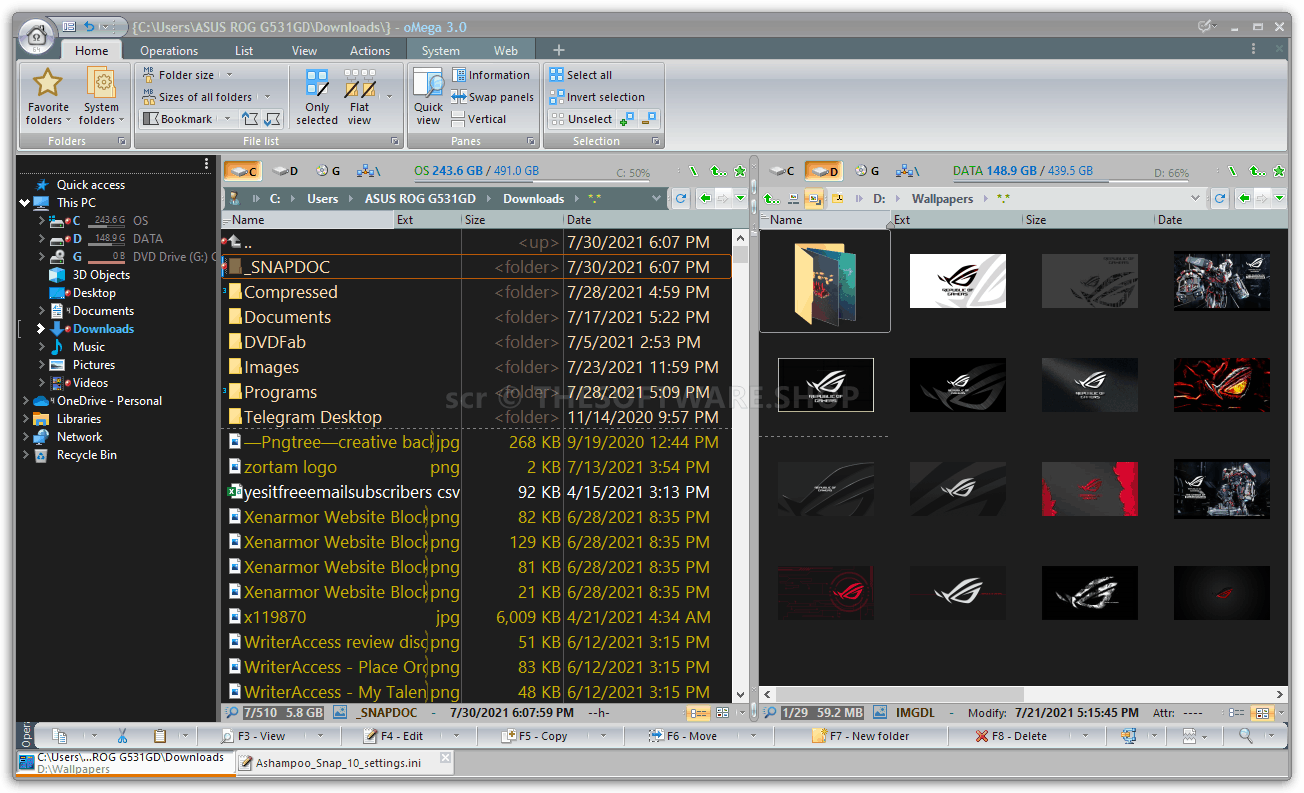
Task: Expand the Documents node in tree
Action: pyautogui.click(x=41, y=311)
